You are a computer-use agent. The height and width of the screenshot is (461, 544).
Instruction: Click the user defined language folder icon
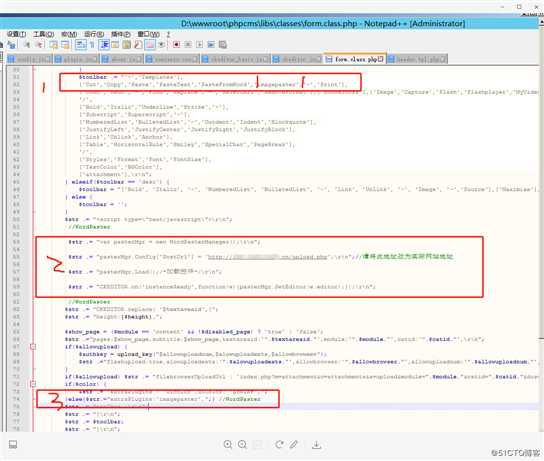tap(115, 44)
